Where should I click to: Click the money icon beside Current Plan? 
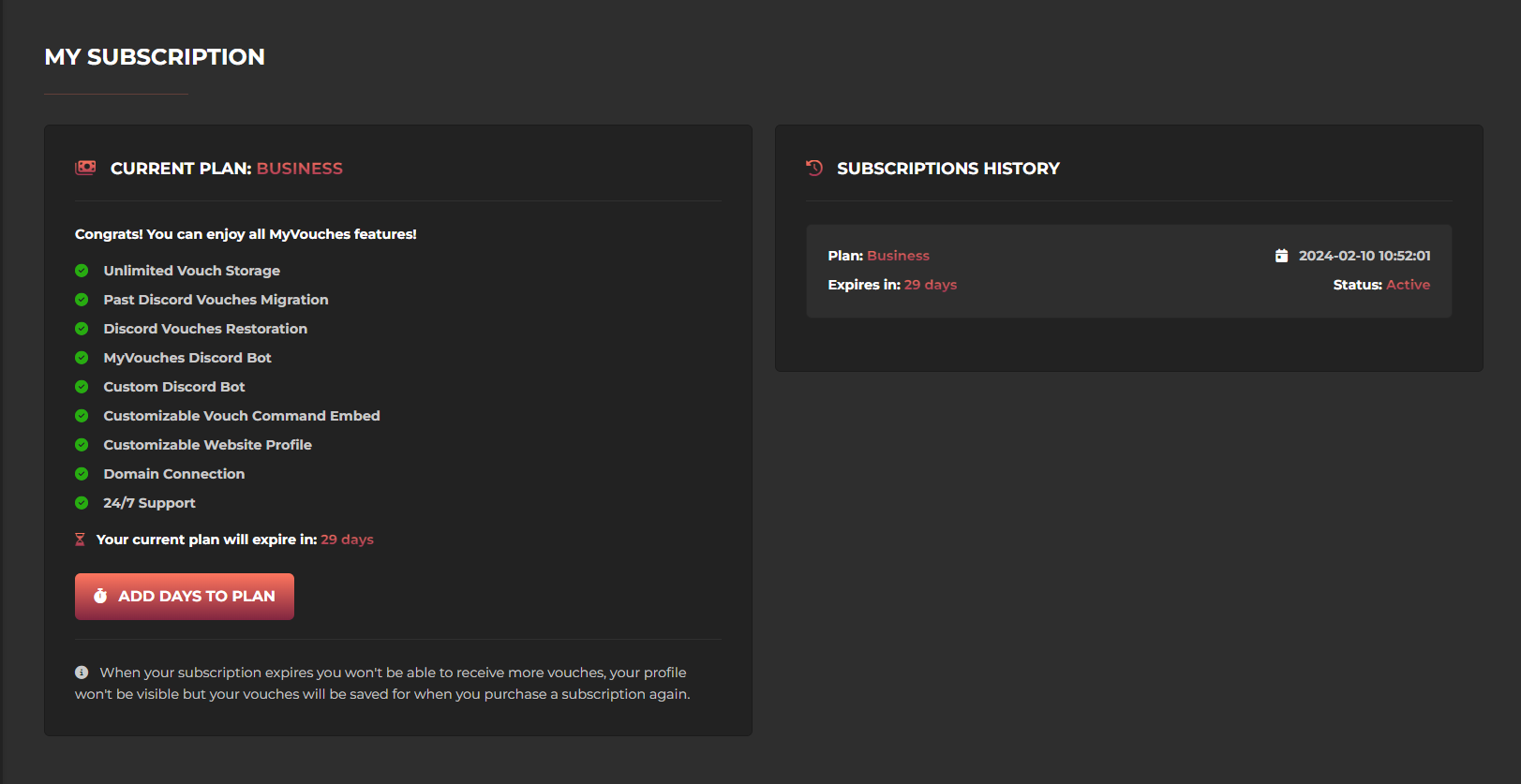tap(85, 168)
